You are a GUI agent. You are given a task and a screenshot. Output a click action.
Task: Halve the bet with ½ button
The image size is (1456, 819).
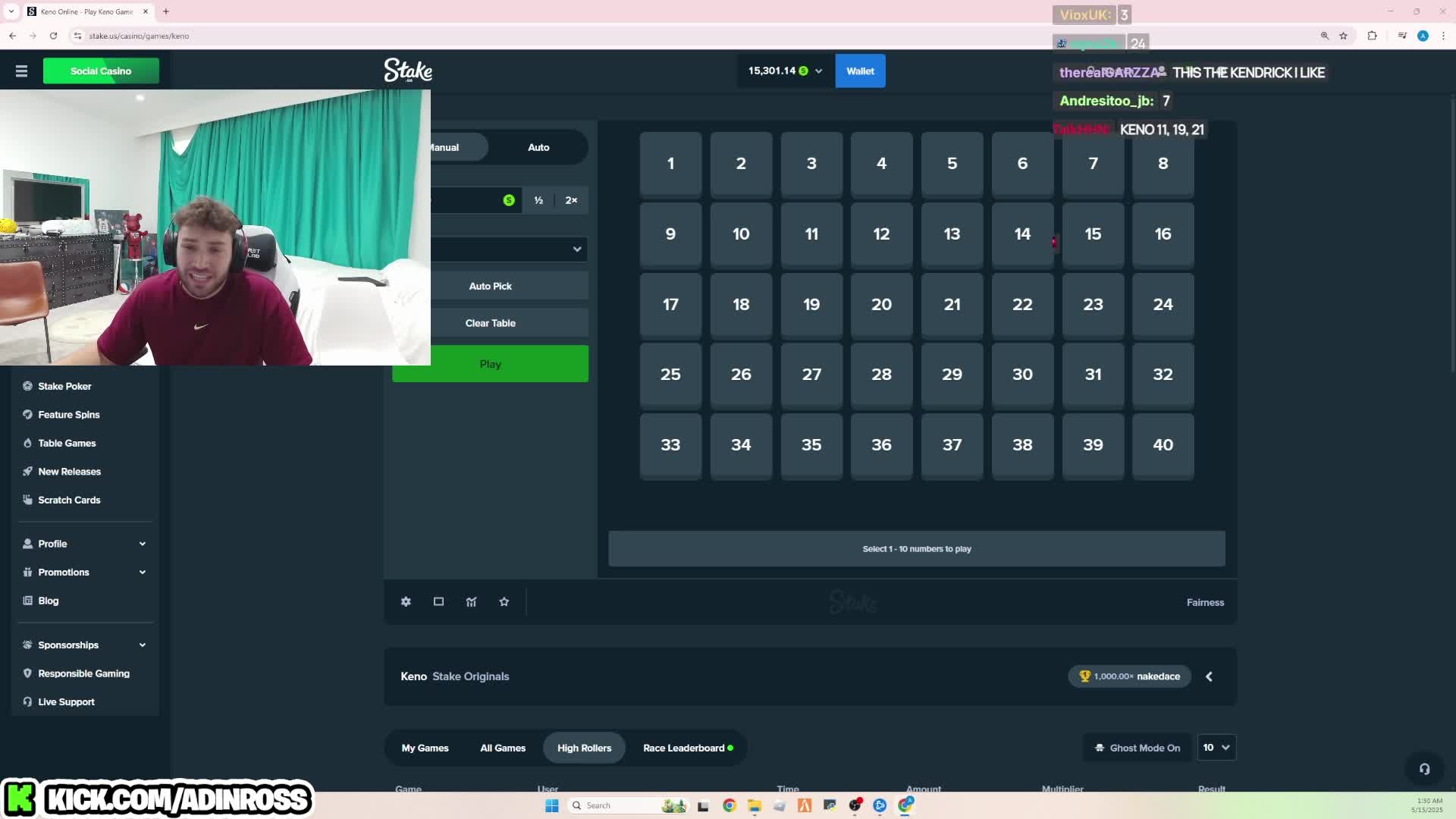pyautogui.click(x=538, y=200)
